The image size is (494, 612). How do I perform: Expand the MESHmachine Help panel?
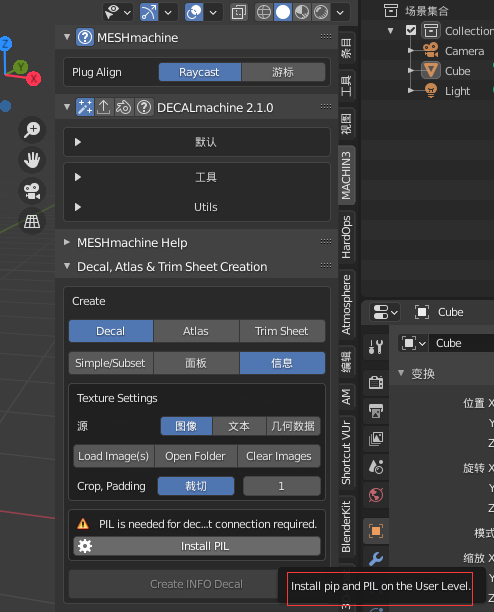click(67, 242)
